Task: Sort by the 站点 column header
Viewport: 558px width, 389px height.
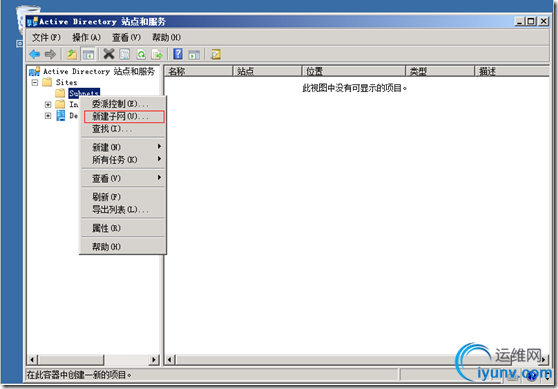Action: [267, 71]
